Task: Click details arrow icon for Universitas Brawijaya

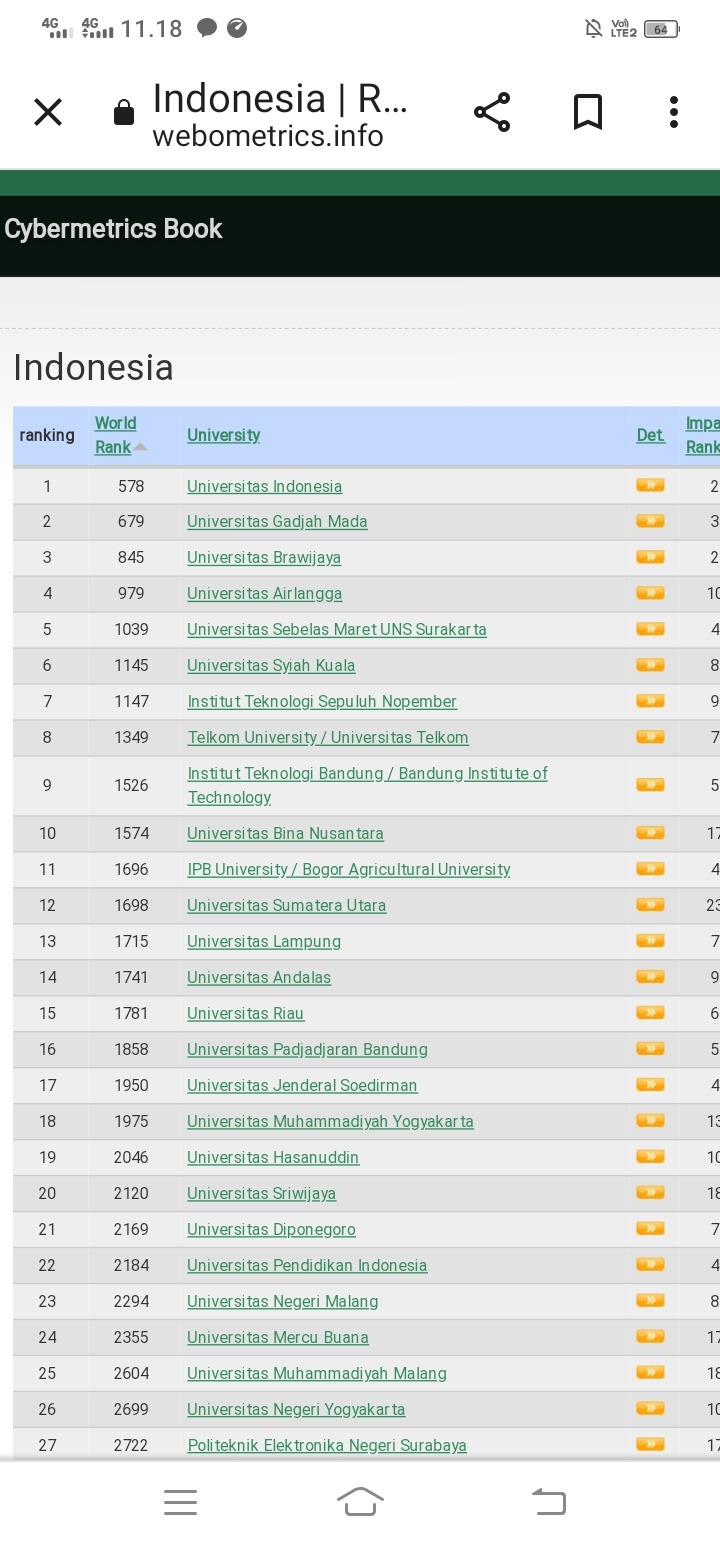Action: click(x=650, y=556)
